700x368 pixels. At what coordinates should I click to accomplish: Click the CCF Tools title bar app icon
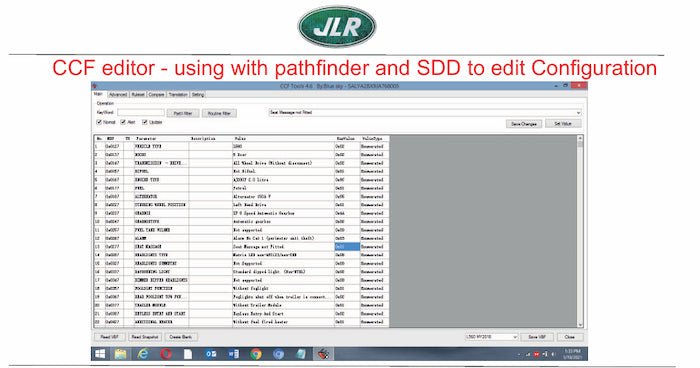[95, 86]
